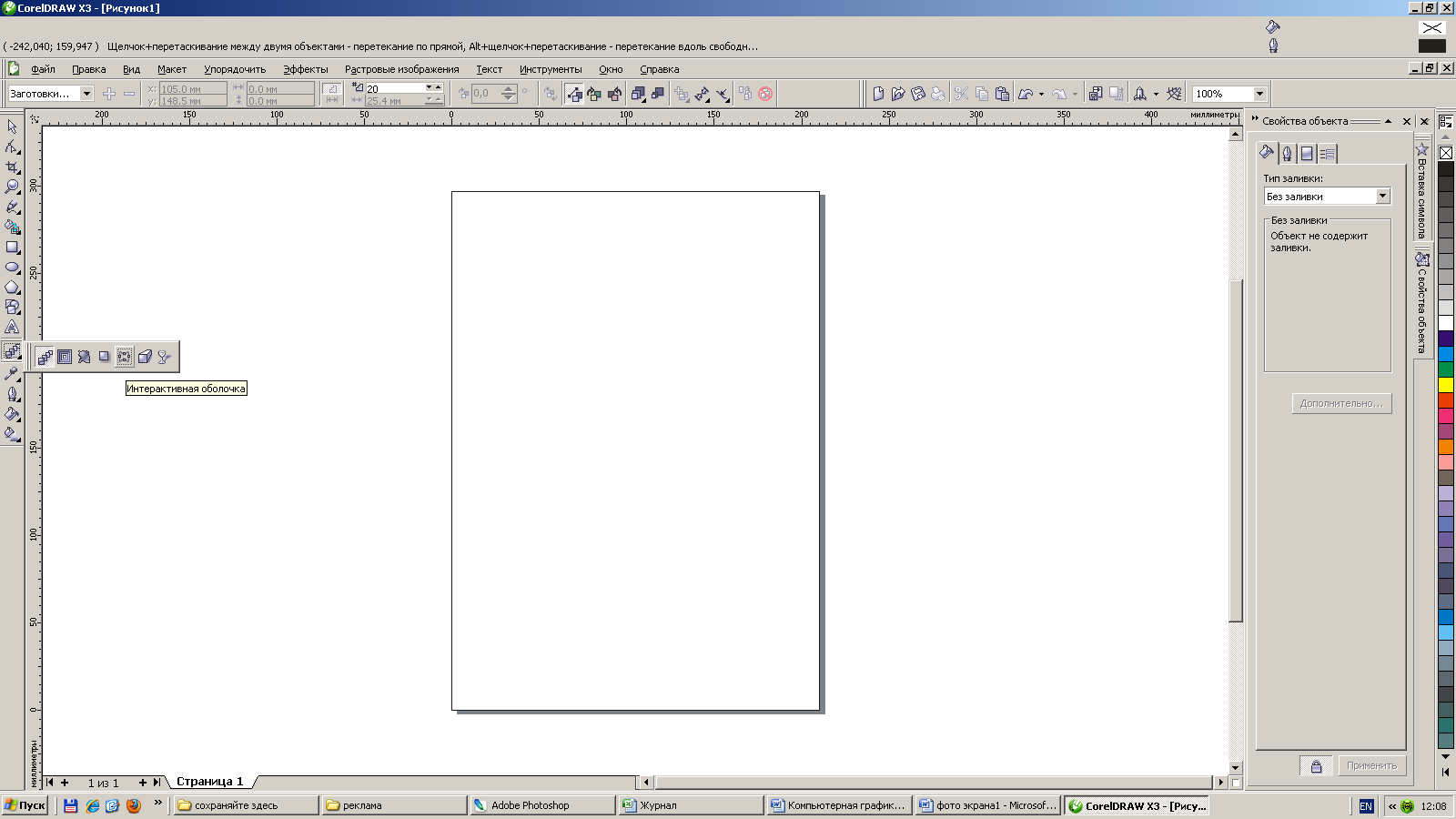
Task: Click the no-color X swatch
Action: [x=1446, y=153]
